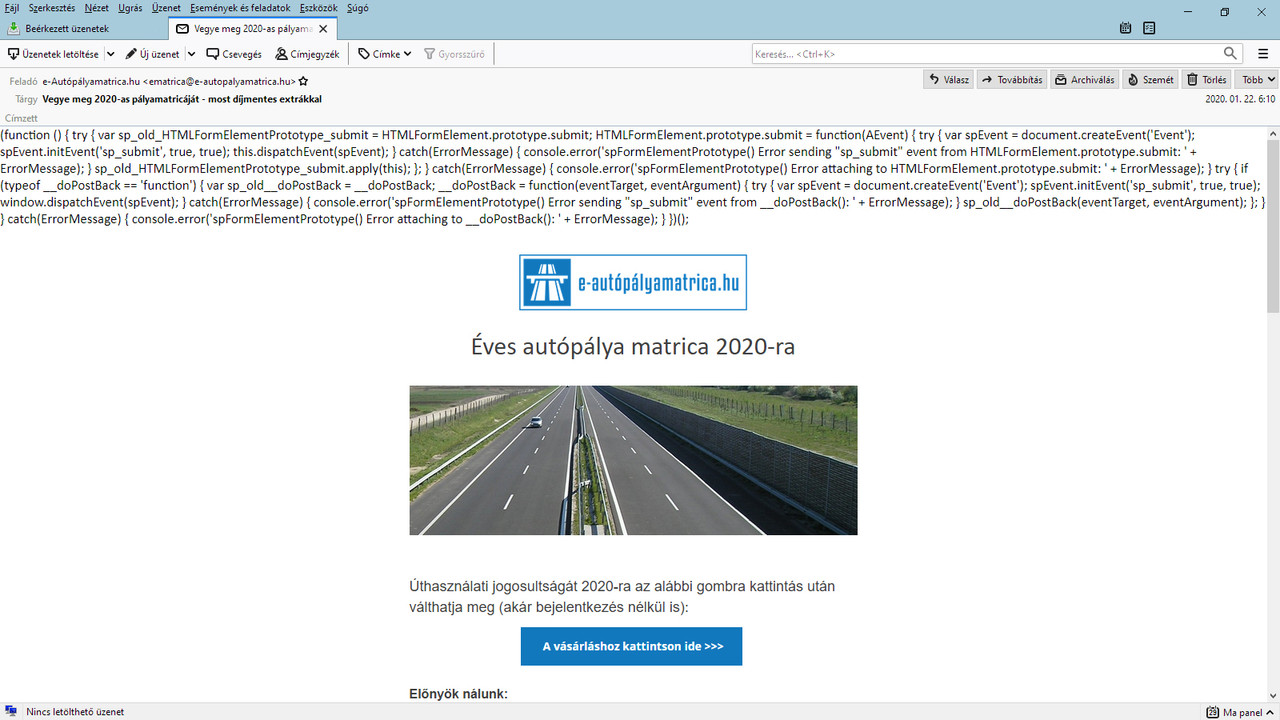Viewport: 1280px width, 720px height.
Task: Star the sender e-Autópályamatrica.hu
Action: [x=303, y=81]
